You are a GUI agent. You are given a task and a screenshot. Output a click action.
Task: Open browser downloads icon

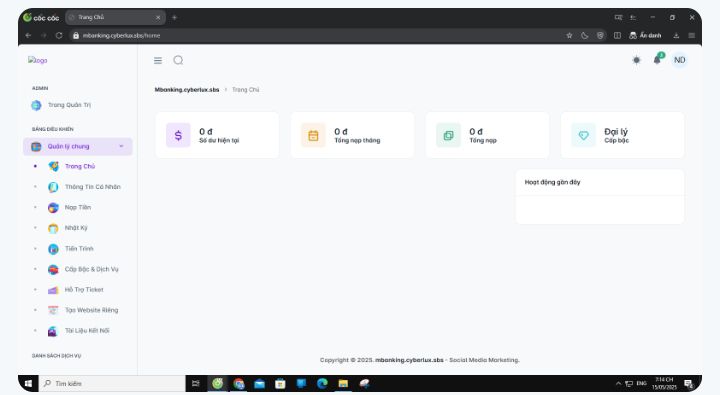tap(676, 35)
